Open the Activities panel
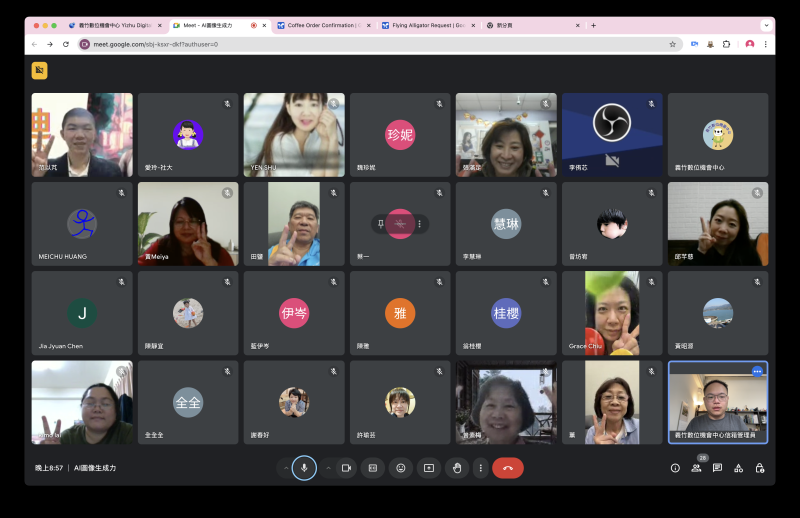 [738, 468]
